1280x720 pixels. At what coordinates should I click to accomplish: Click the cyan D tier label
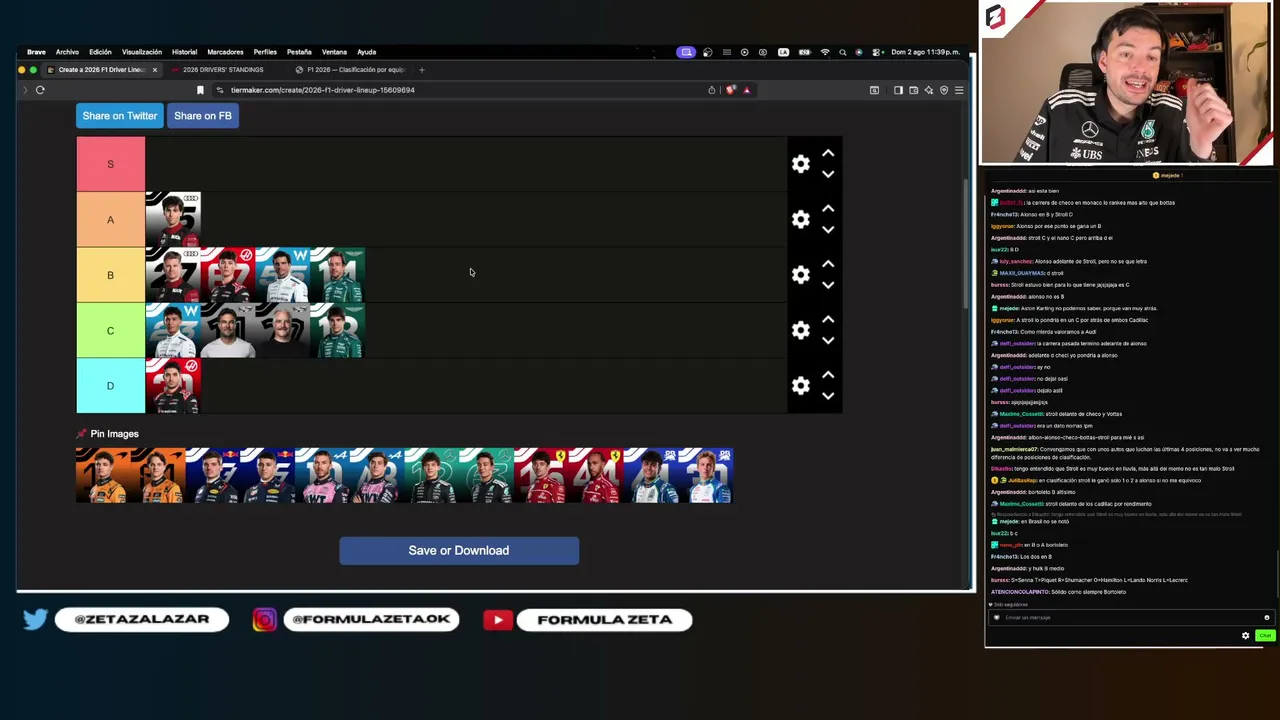[x=110, y=386]
